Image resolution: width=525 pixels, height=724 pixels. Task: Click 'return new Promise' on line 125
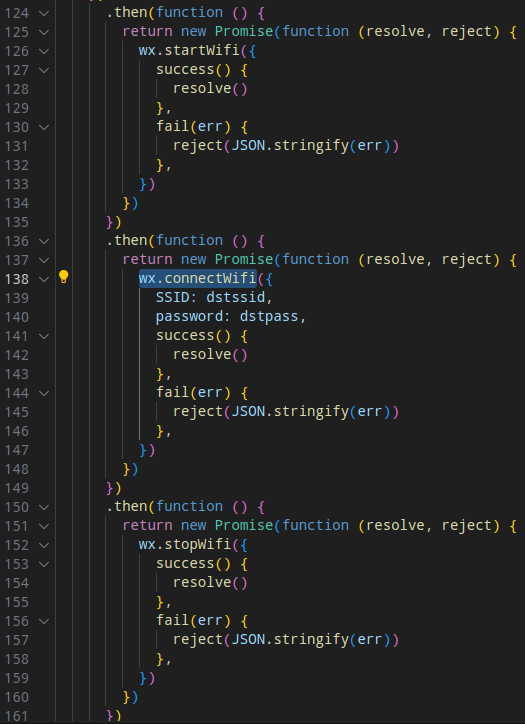198,31
